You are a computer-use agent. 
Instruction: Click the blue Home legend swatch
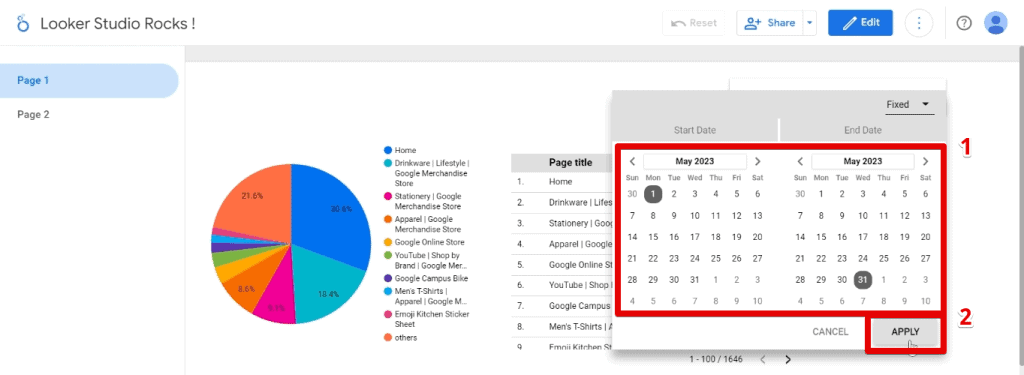click(x=388, y=150)
